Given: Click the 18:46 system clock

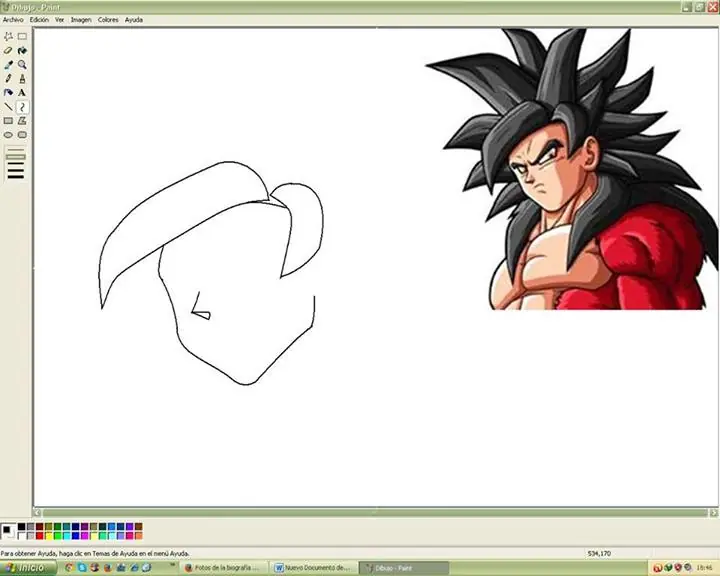Looking at the screenshot, I should coord(704,568).
